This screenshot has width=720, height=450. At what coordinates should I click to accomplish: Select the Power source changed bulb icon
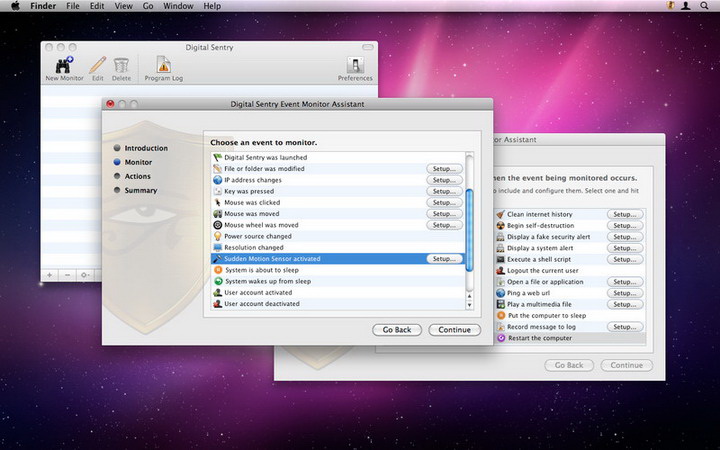(x=217, y=236)
